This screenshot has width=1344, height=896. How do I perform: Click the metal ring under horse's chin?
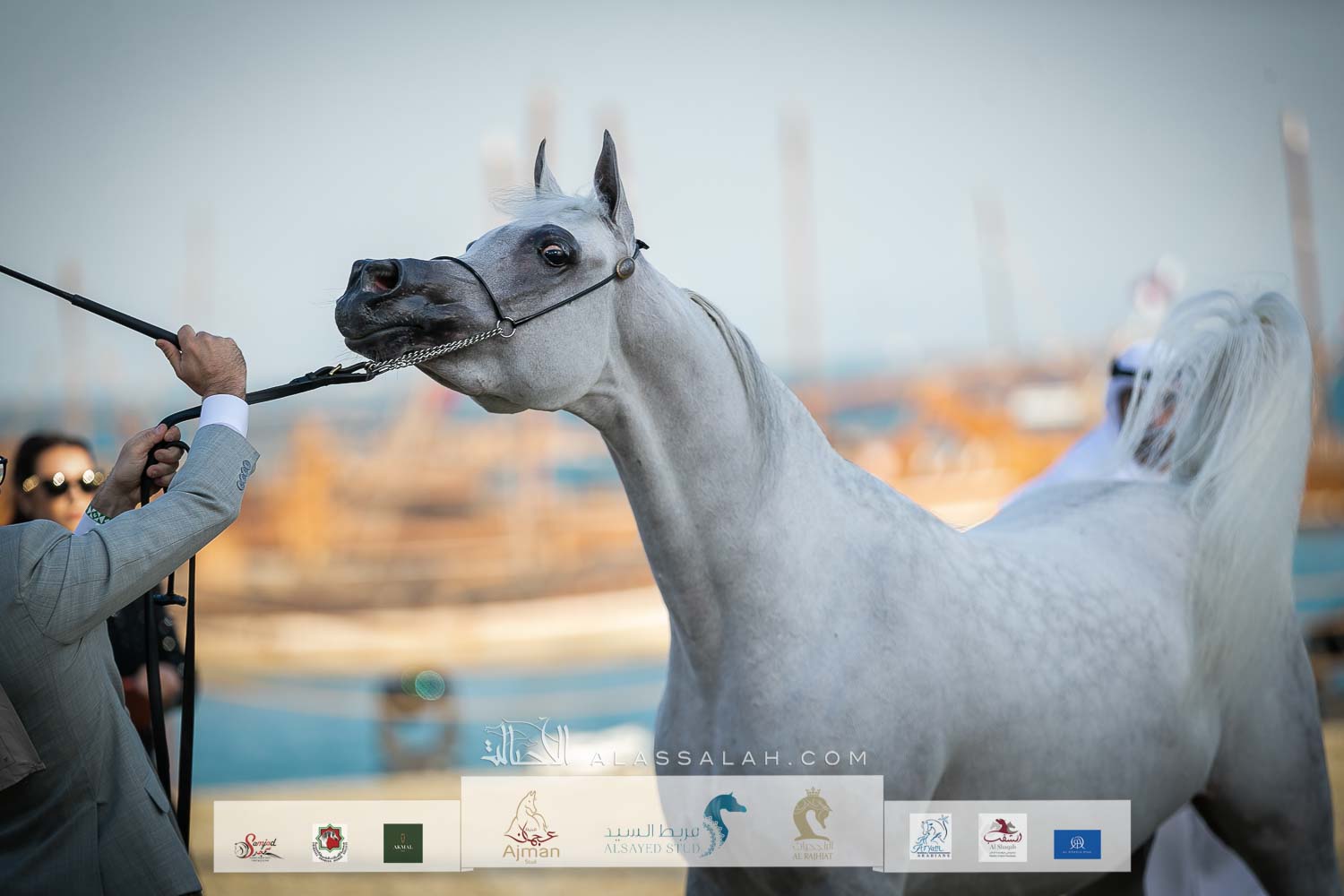coord(507,329)
